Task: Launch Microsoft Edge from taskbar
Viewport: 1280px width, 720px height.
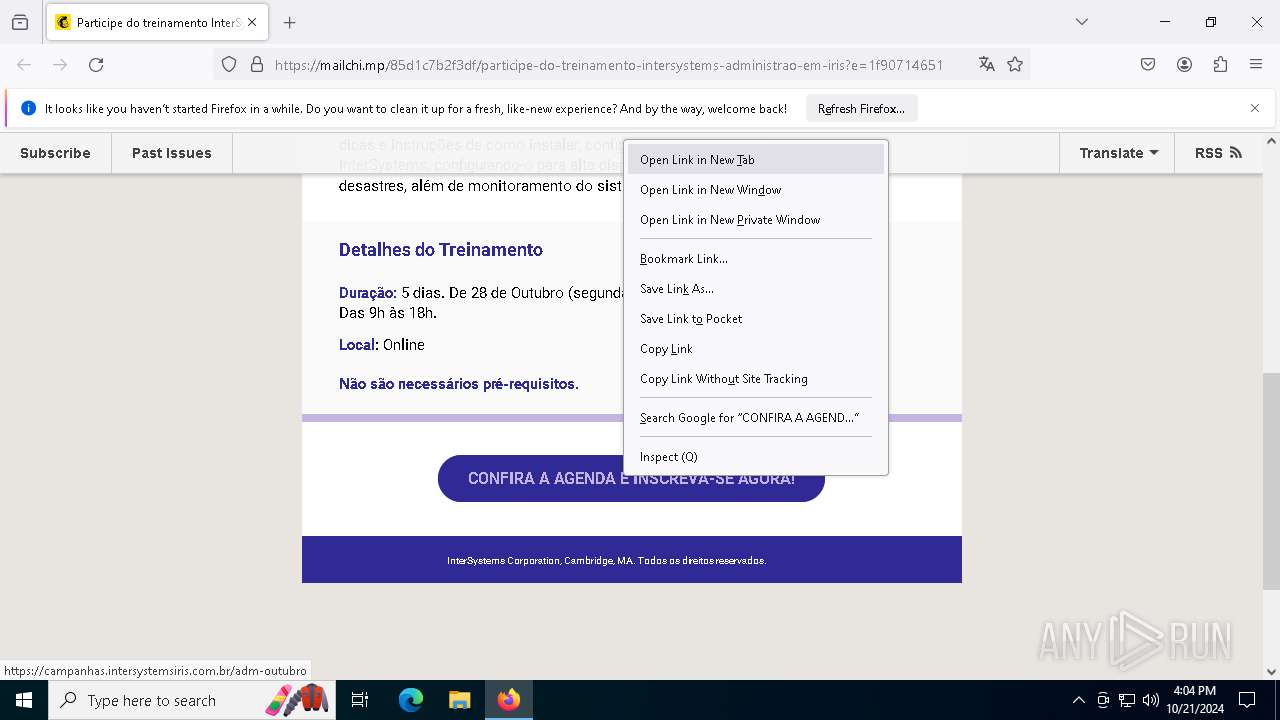Action: (411, 700)
